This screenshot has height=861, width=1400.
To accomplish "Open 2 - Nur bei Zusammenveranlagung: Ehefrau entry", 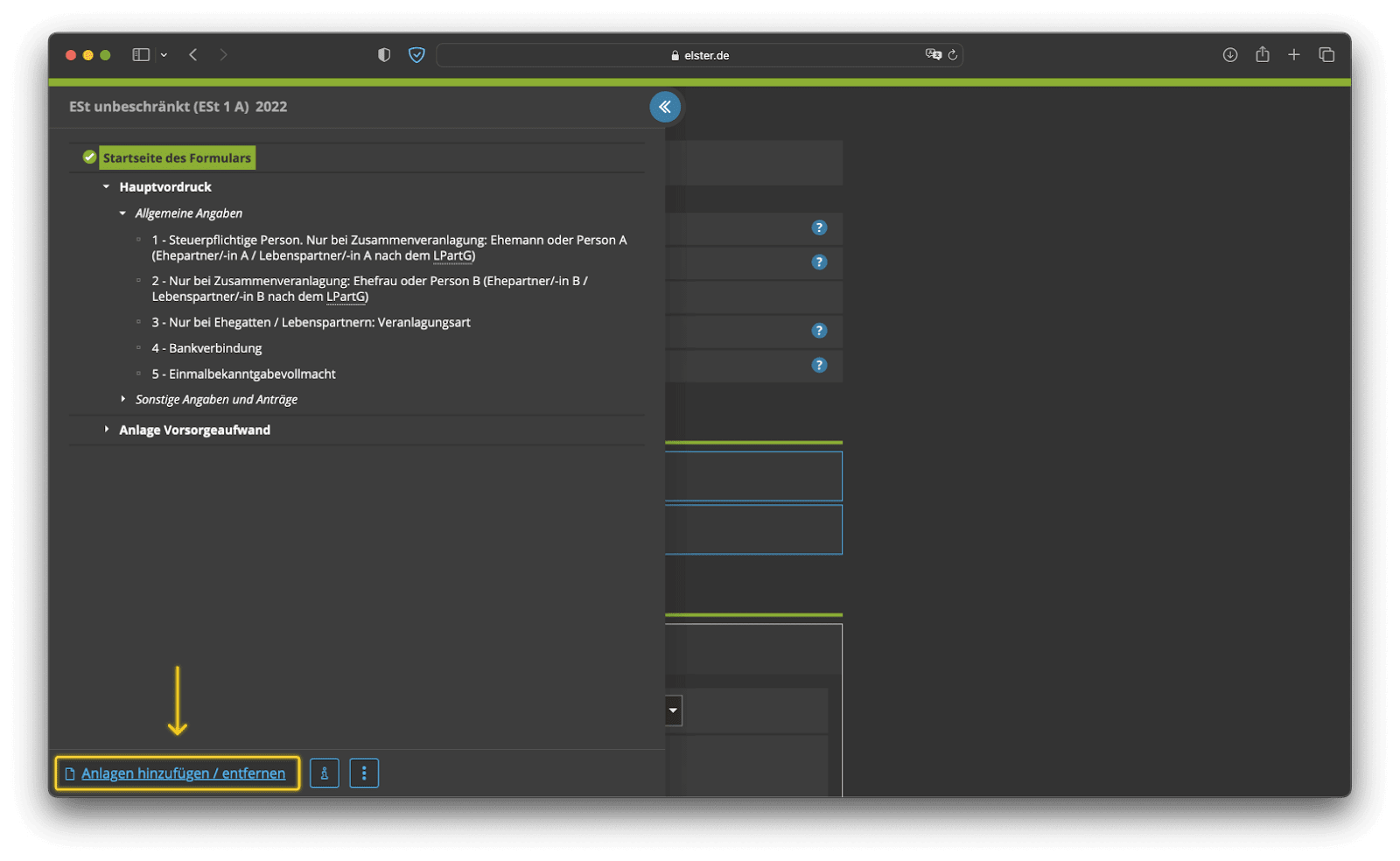I will pos(370,289).
